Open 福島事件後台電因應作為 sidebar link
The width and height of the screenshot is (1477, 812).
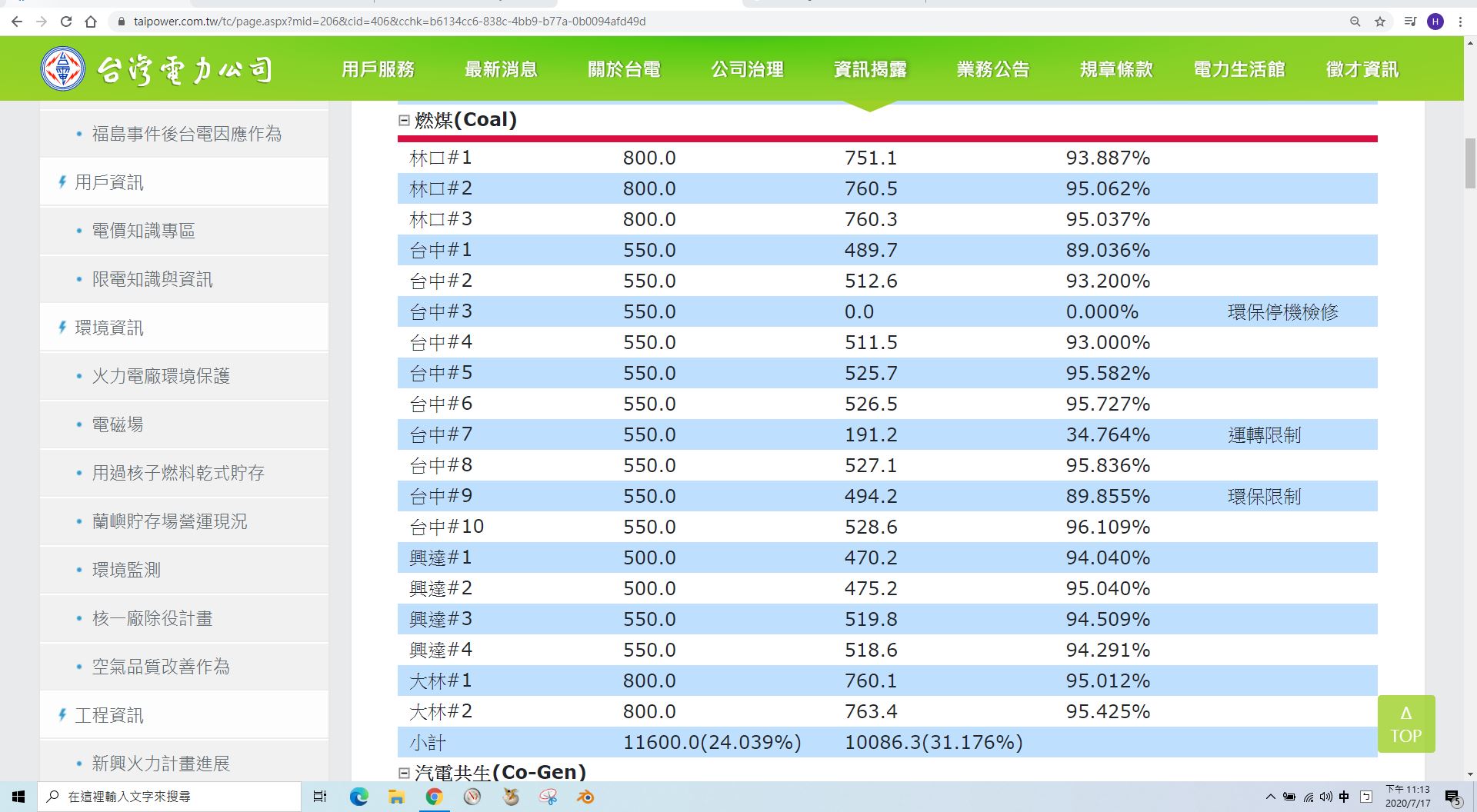click(187, 134)
